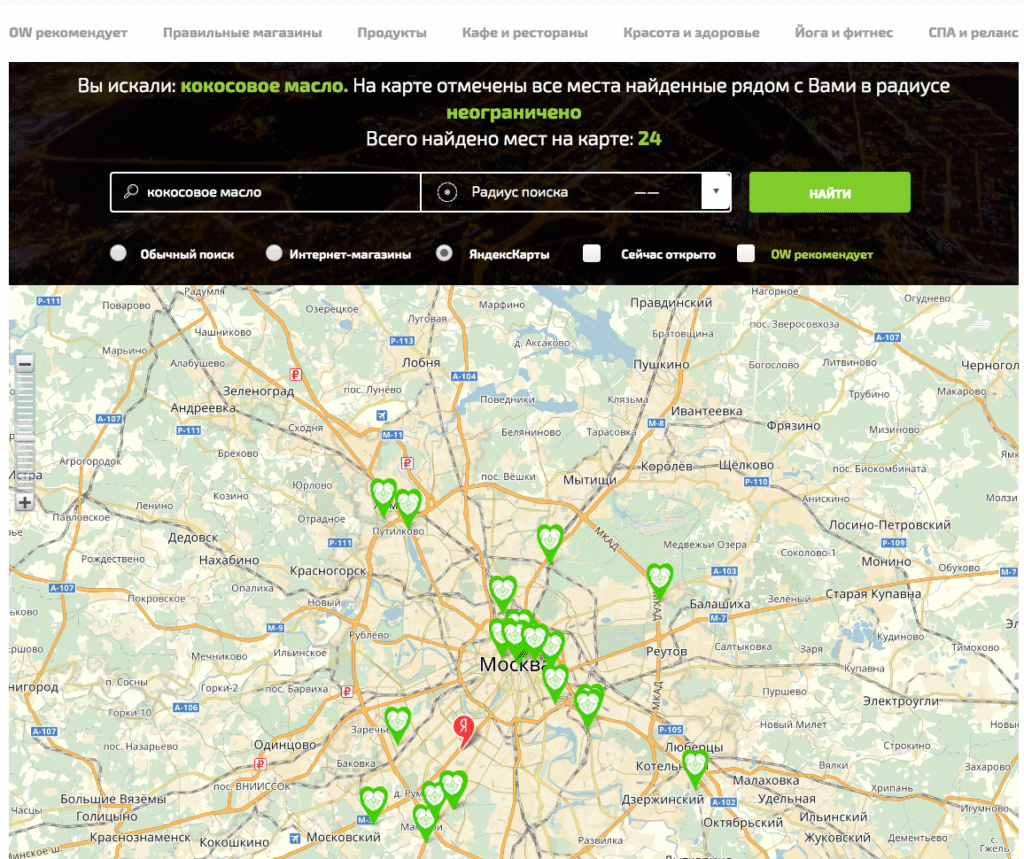The image size is (1024, 859).
Task: Select the Обычный поиск radio button
Action: 119,254
